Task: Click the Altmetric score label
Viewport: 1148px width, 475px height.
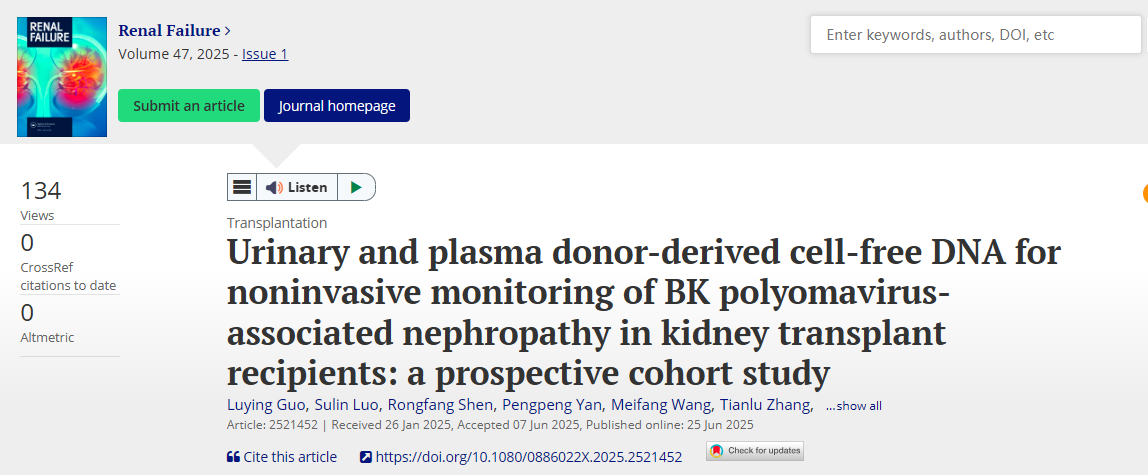Action: point(47,338)
